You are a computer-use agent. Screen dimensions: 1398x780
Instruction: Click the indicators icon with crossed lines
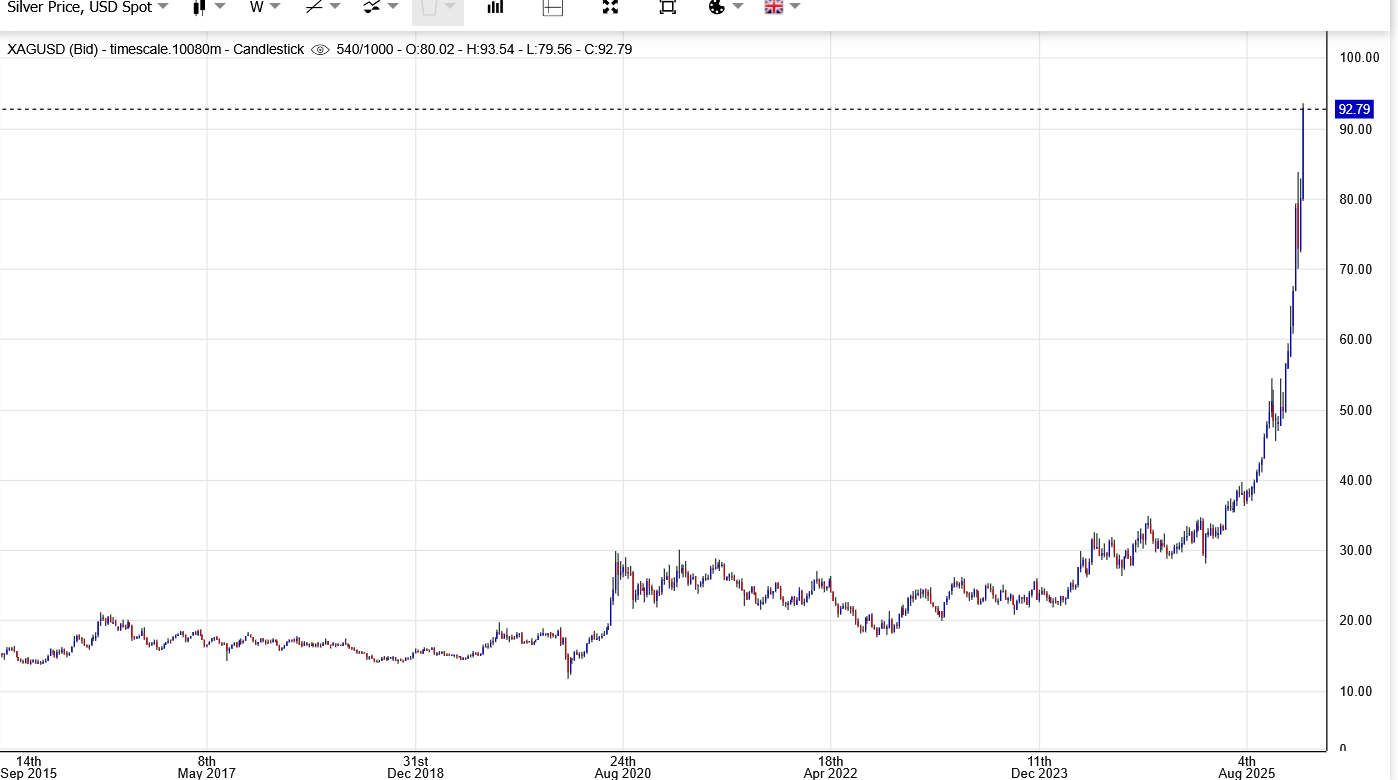click(371, 7)
